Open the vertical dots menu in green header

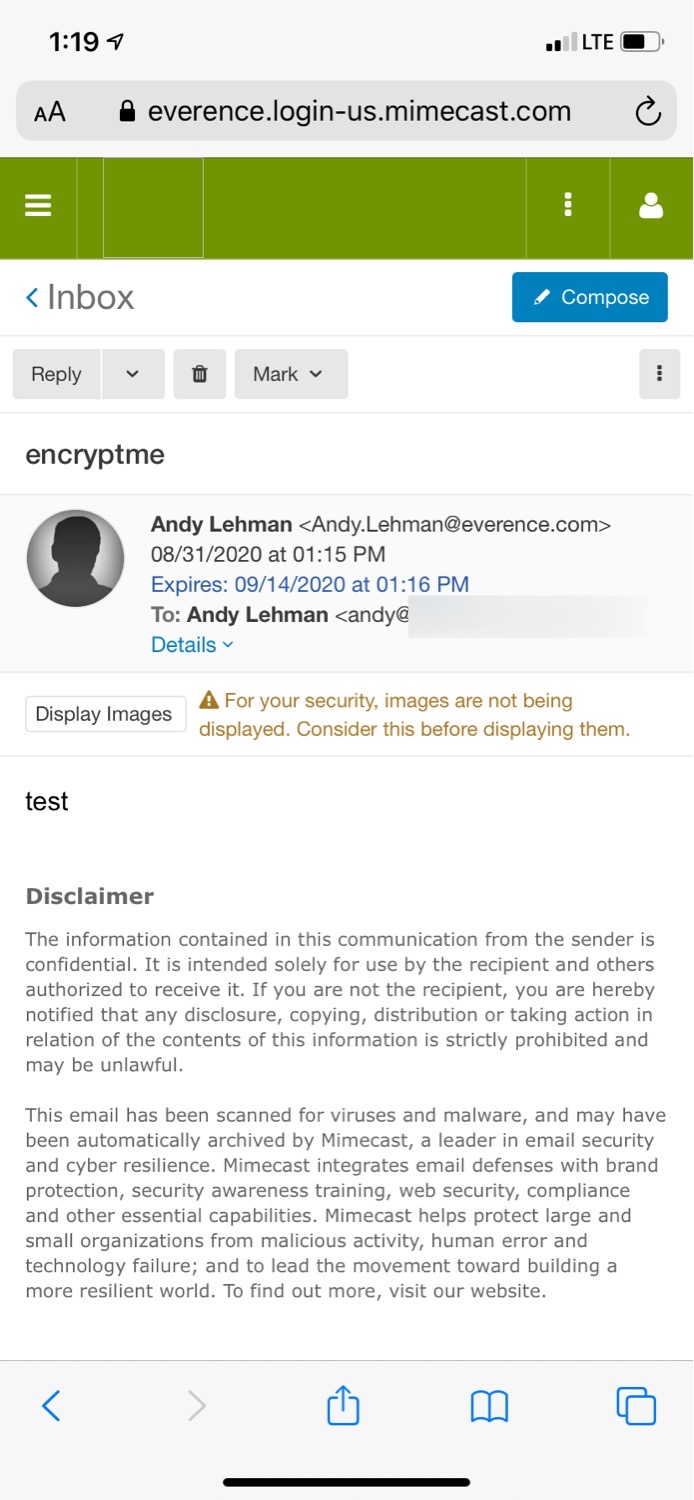[568, 206]
